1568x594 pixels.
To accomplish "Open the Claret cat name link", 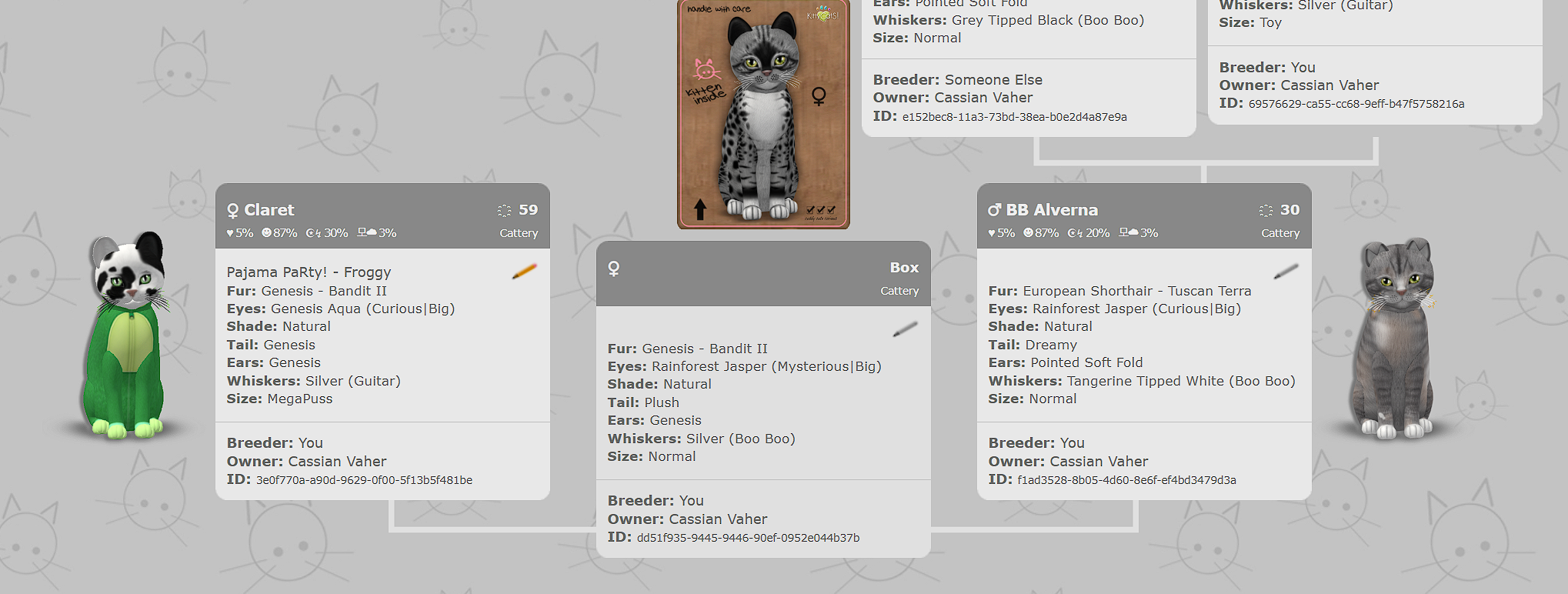I will pos(269,210).
